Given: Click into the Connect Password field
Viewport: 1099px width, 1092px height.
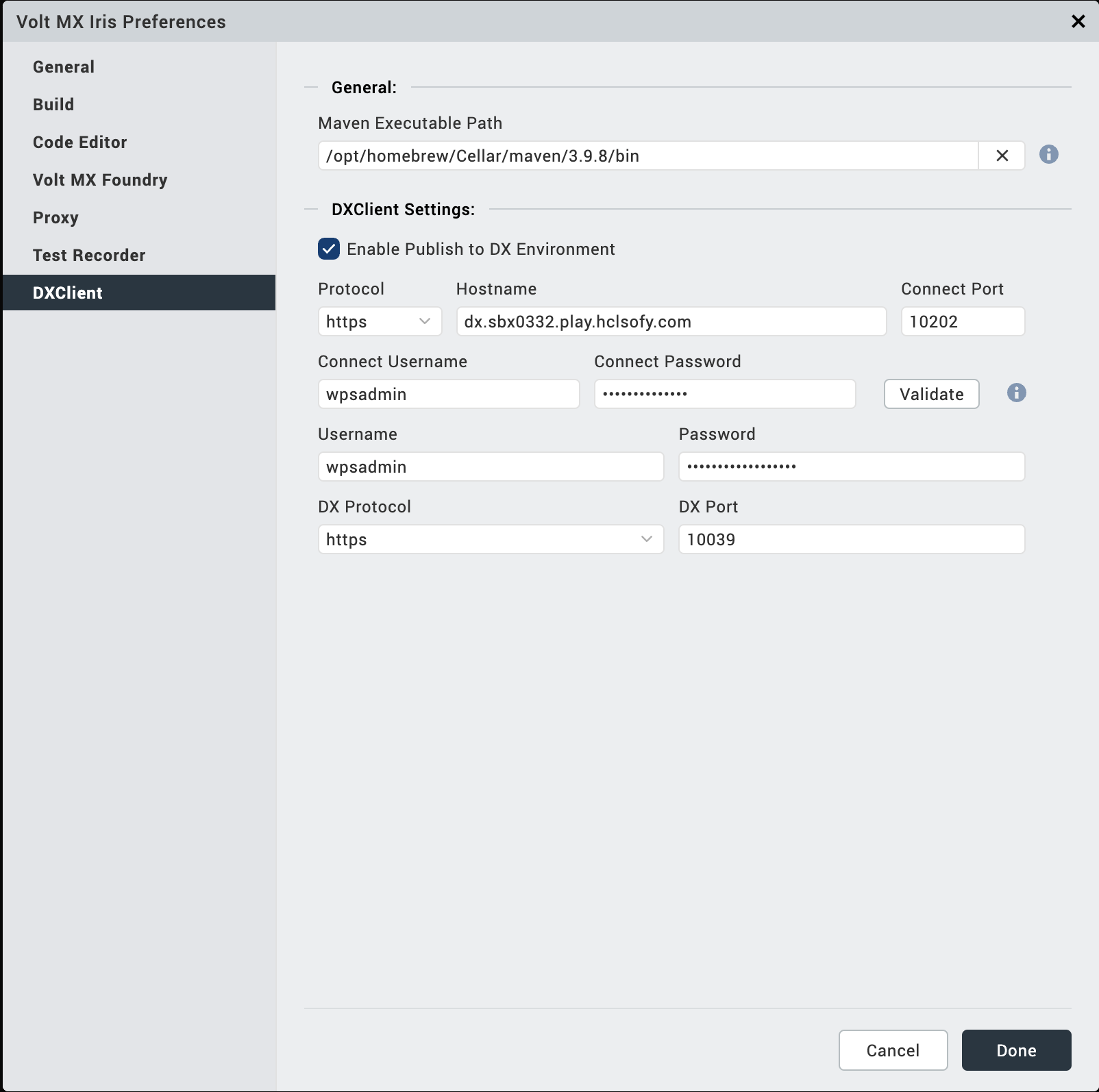Looking at the screenshot, I should (724, 395).
